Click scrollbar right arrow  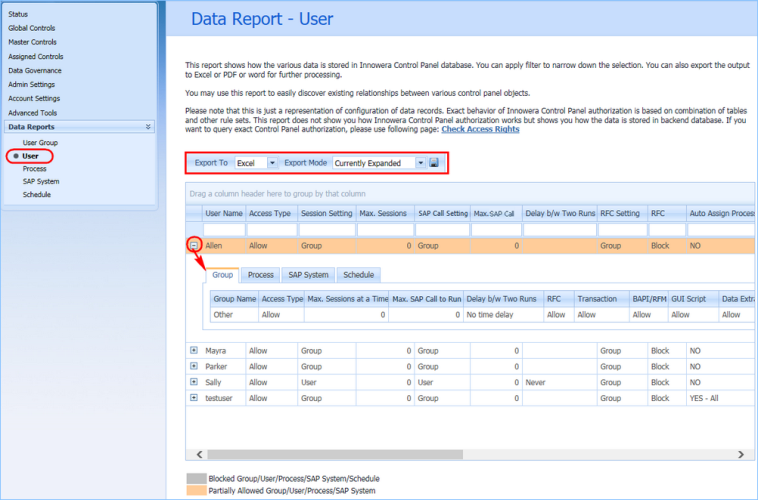741,454
